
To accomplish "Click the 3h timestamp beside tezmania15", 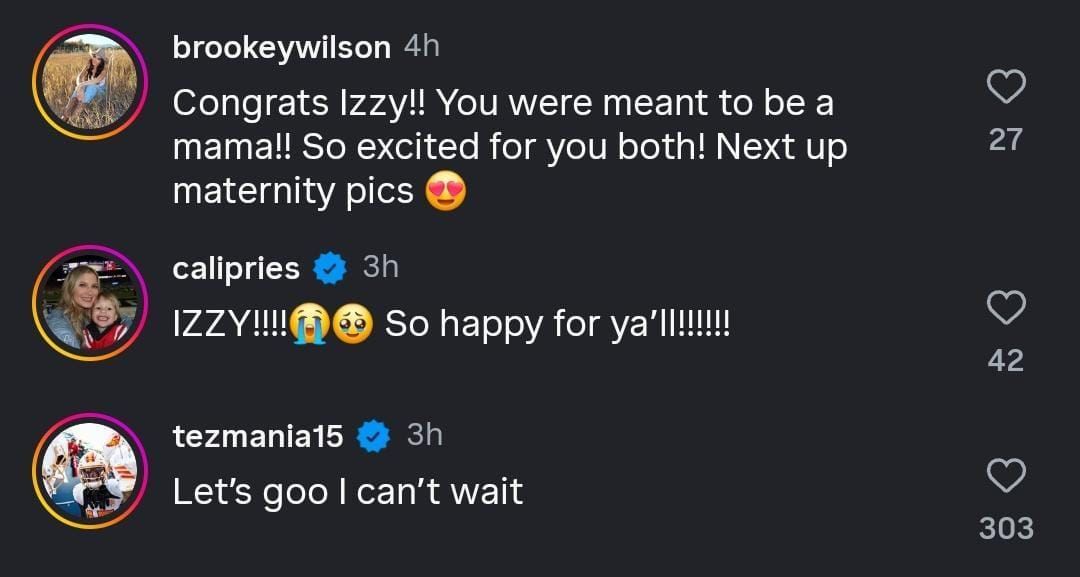I will pyautogui.click(x=424, y=435).
